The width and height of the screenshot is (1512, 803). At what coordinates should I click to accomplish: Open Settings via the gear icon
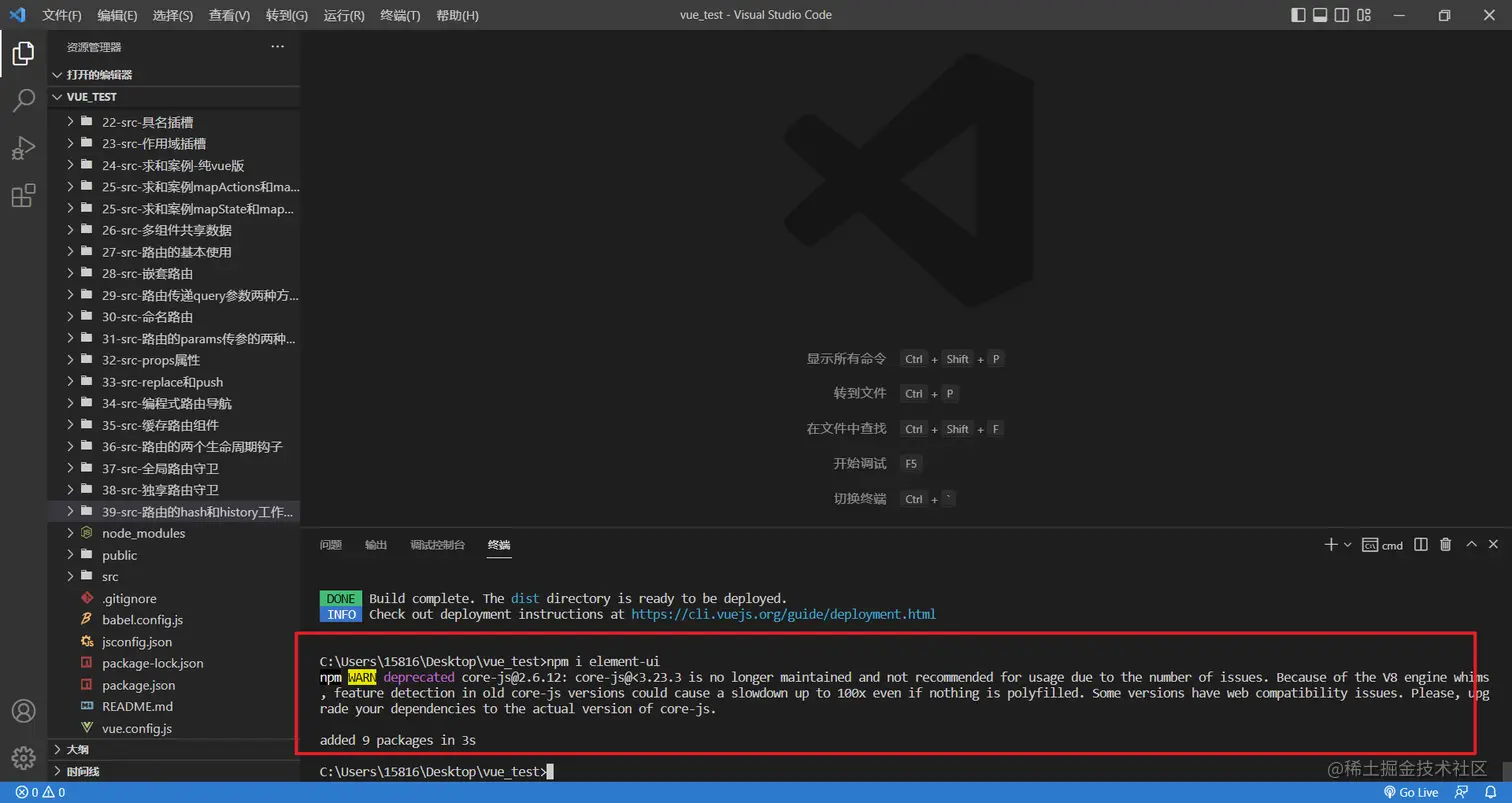[x=23, y=758]
